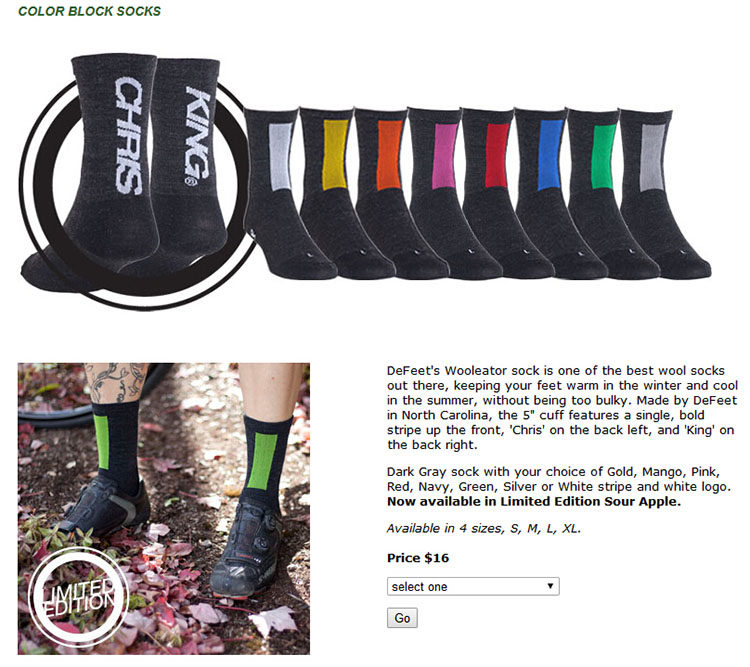Viewport: 750px width, 667px height.
Task: Click the available sizes italic text
Action: 484,528
